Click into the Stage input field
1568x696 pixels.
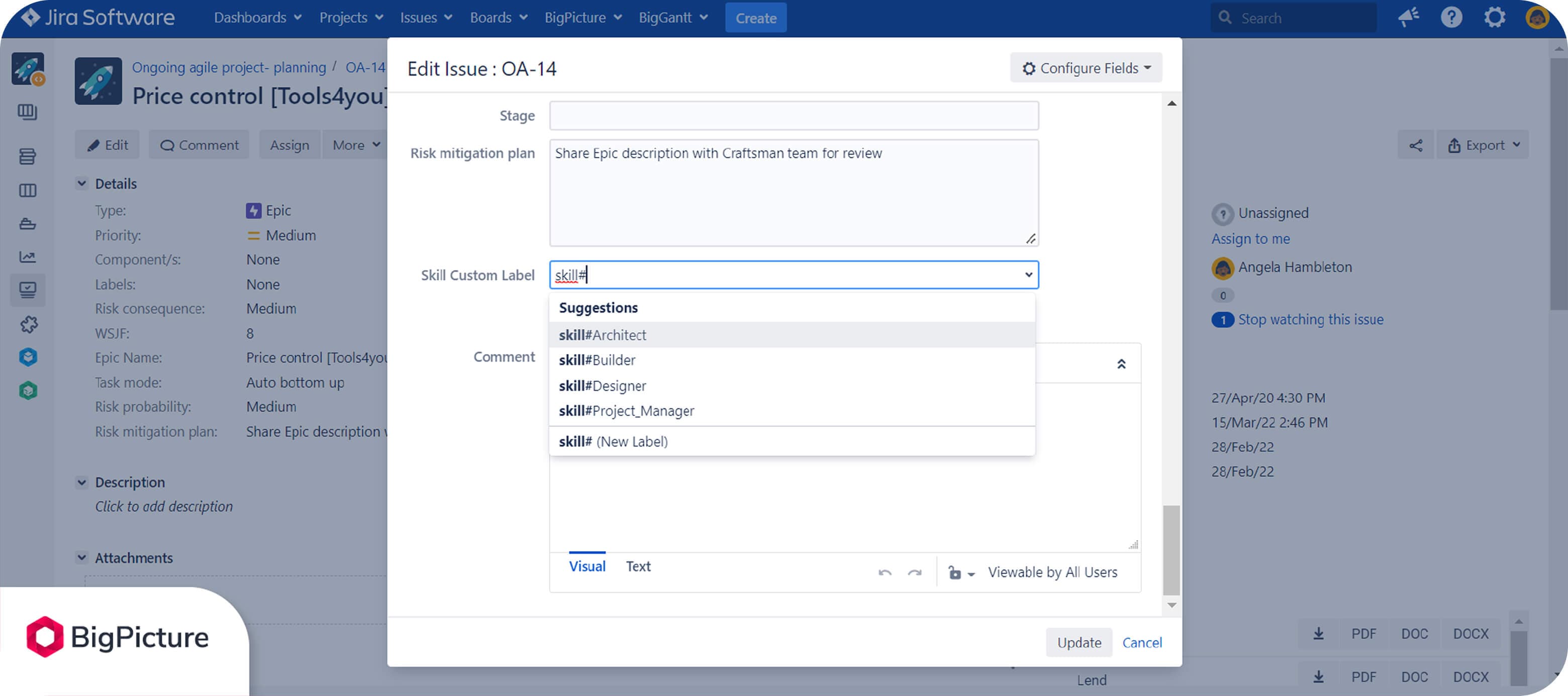[794, 116]
